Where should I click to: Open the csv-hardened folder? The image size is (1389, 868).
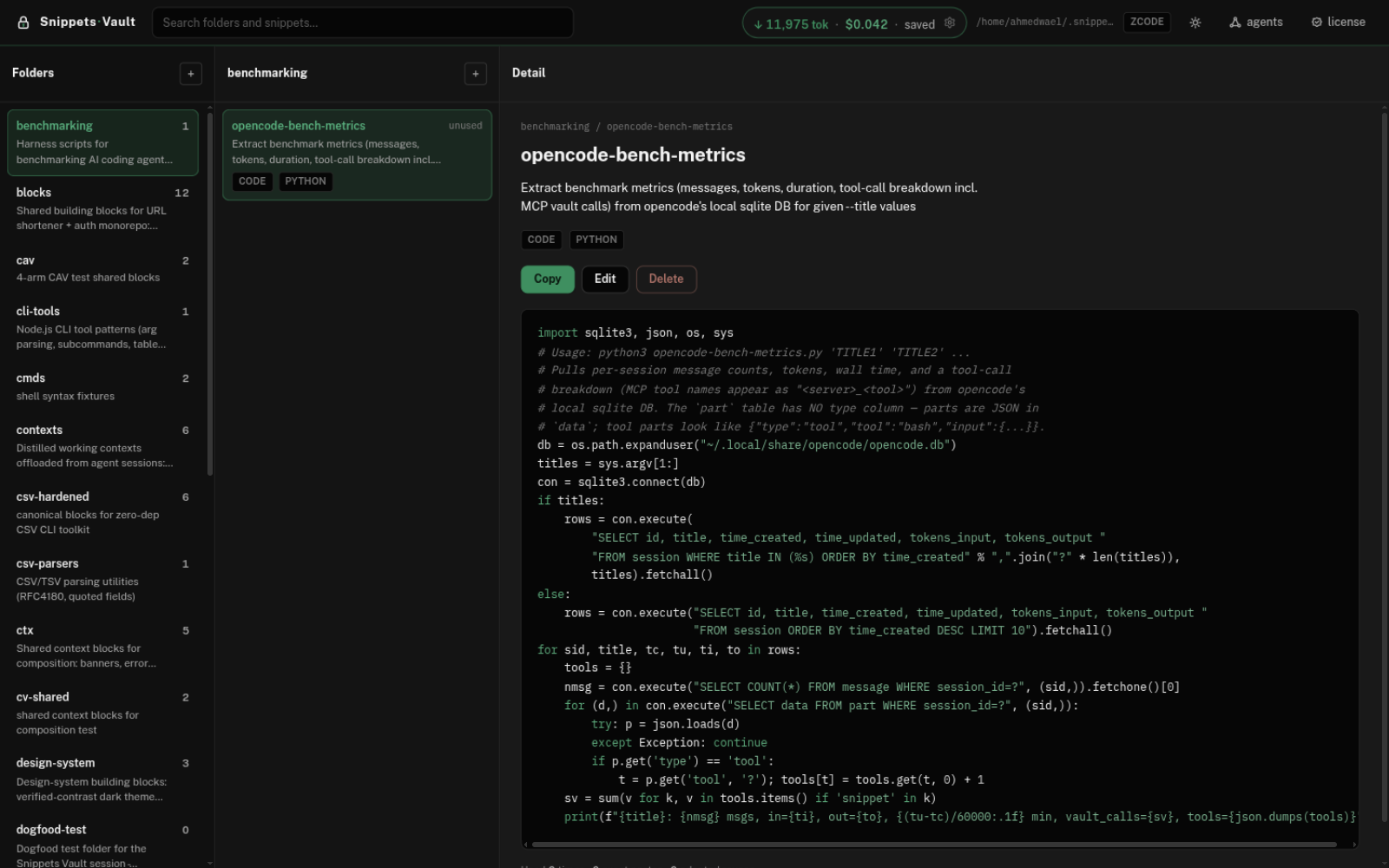coord(102,512)
